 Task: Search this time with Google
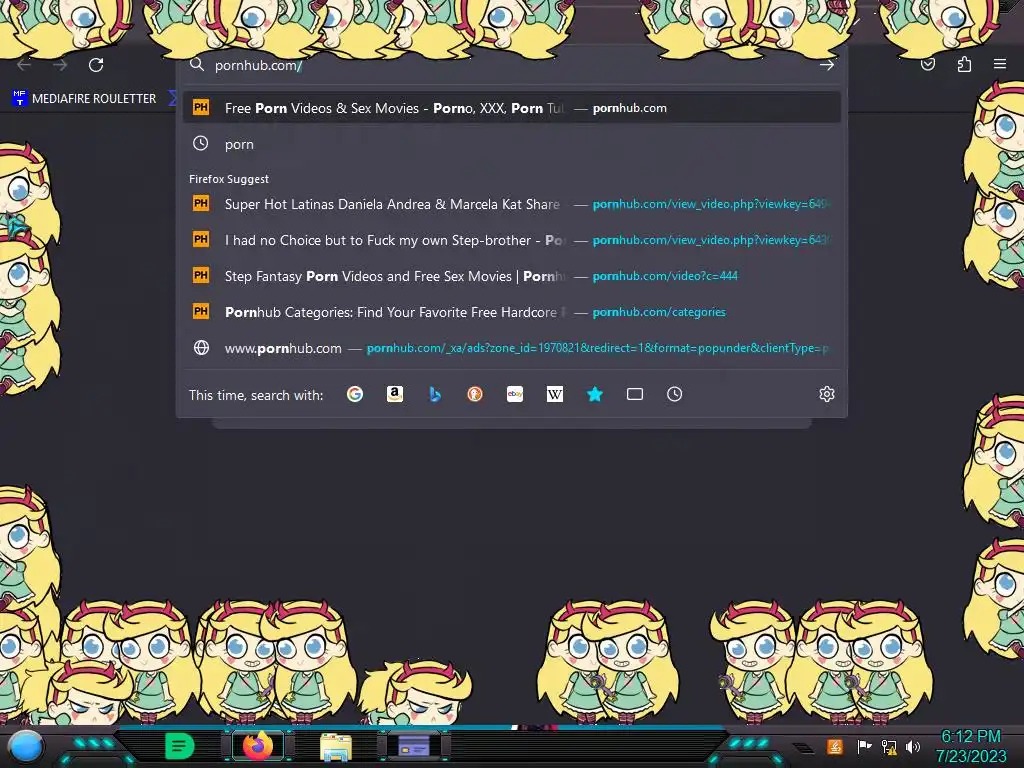(355, 394)
